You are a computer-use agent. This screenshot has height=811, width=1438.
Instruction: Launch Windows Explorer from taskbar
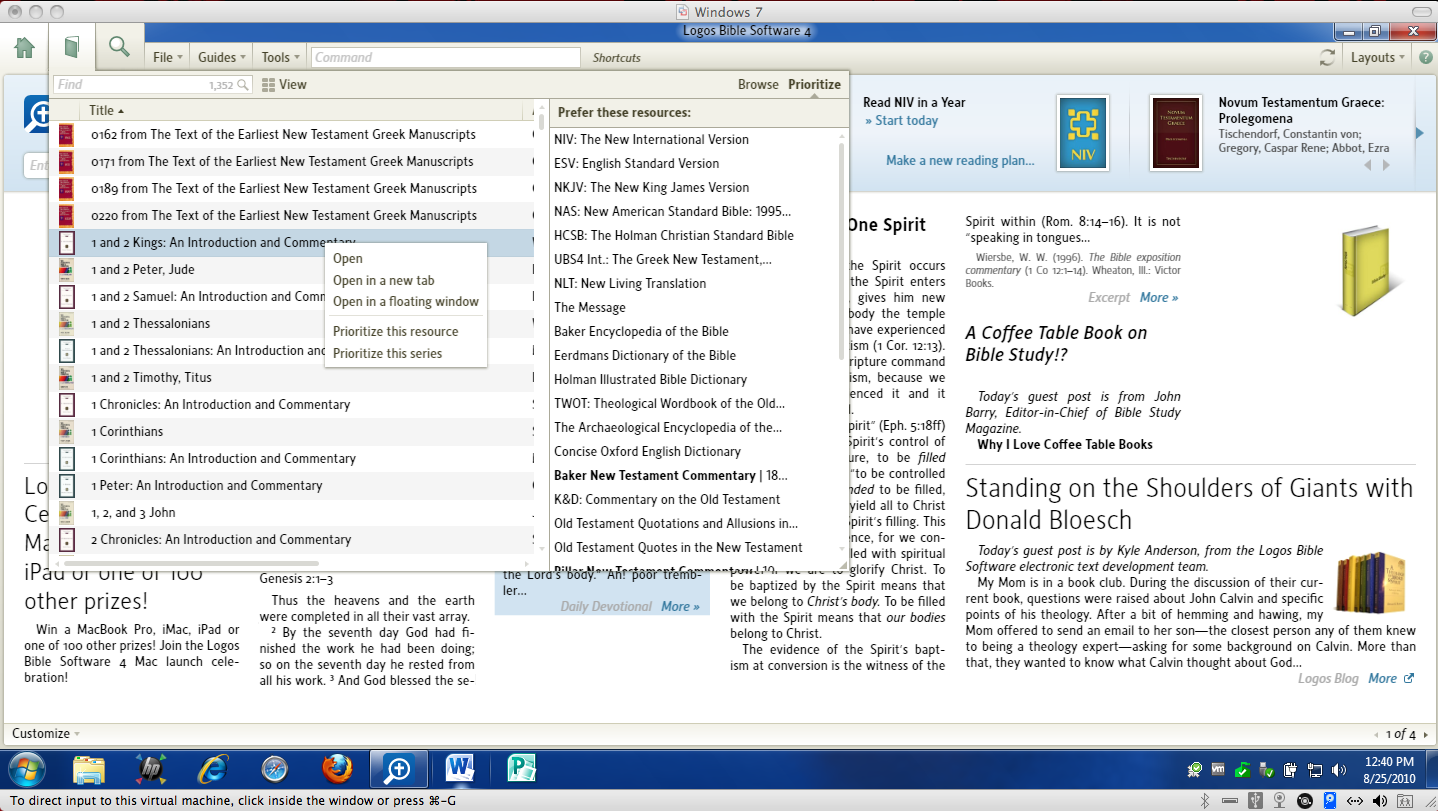[x=89, y=768]
